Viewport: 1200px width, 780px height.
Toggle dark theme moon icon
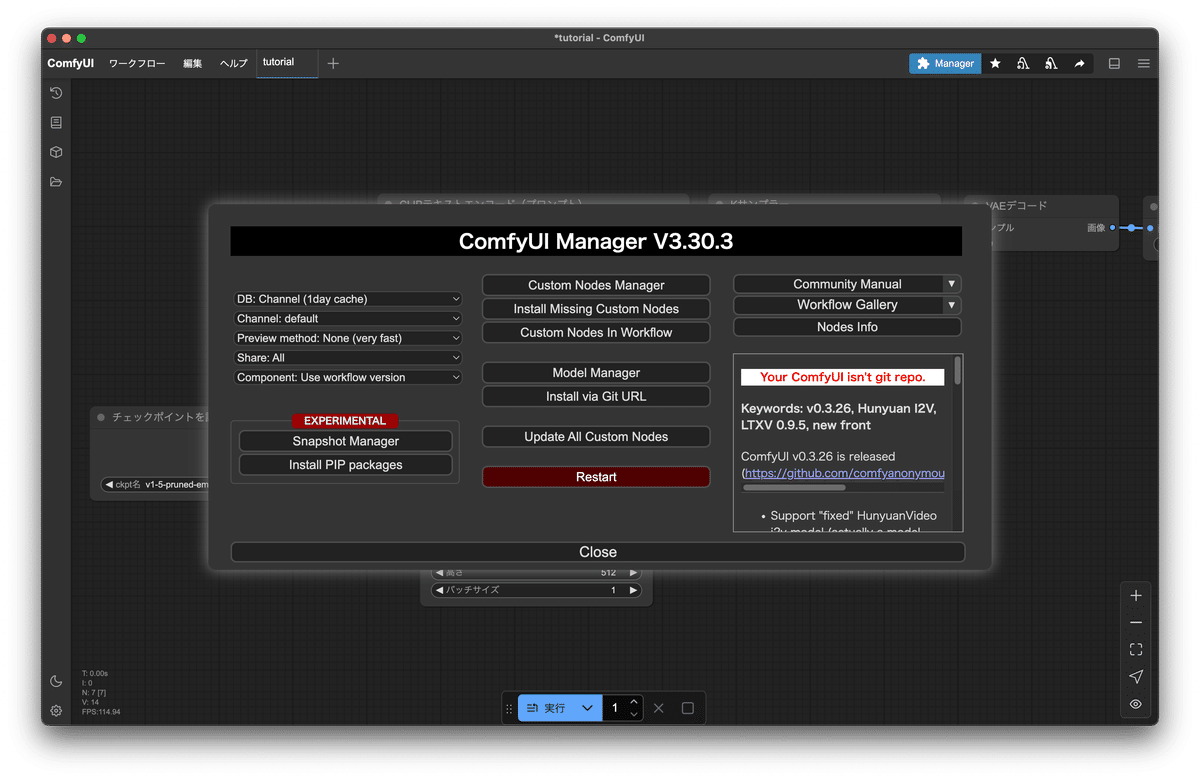(56, 681)
